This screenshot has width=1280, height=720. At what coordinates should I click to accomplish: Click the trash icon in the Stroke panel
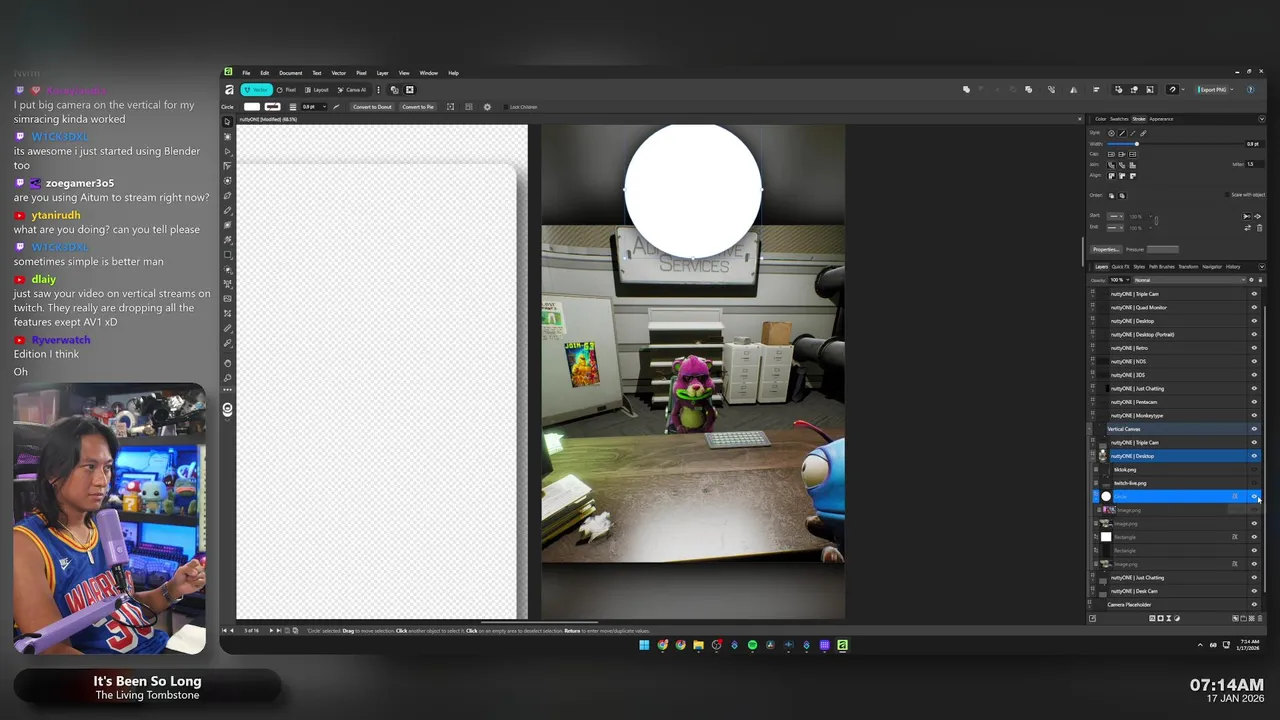coord(1260,228)
